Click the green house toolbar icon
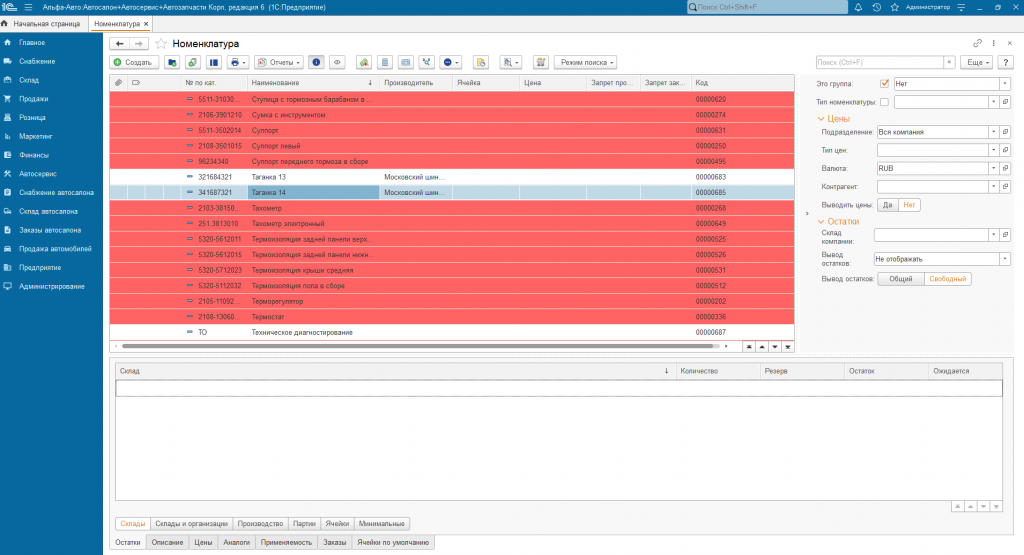 [364, 63]
